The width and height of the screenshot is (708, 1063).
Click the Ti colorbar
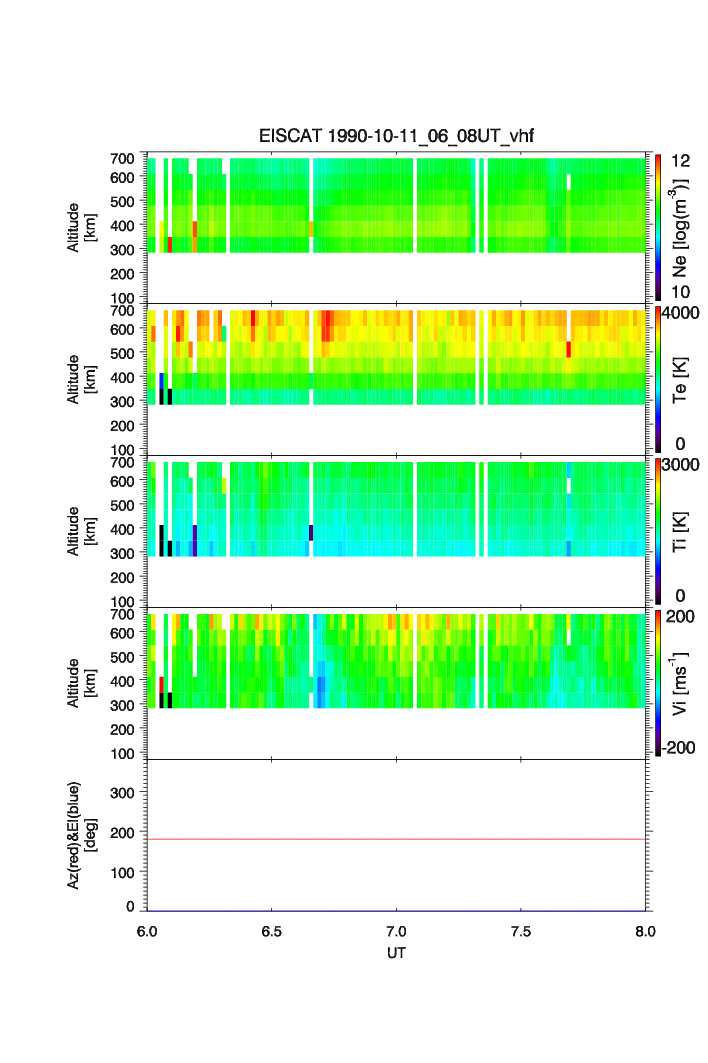658,532
